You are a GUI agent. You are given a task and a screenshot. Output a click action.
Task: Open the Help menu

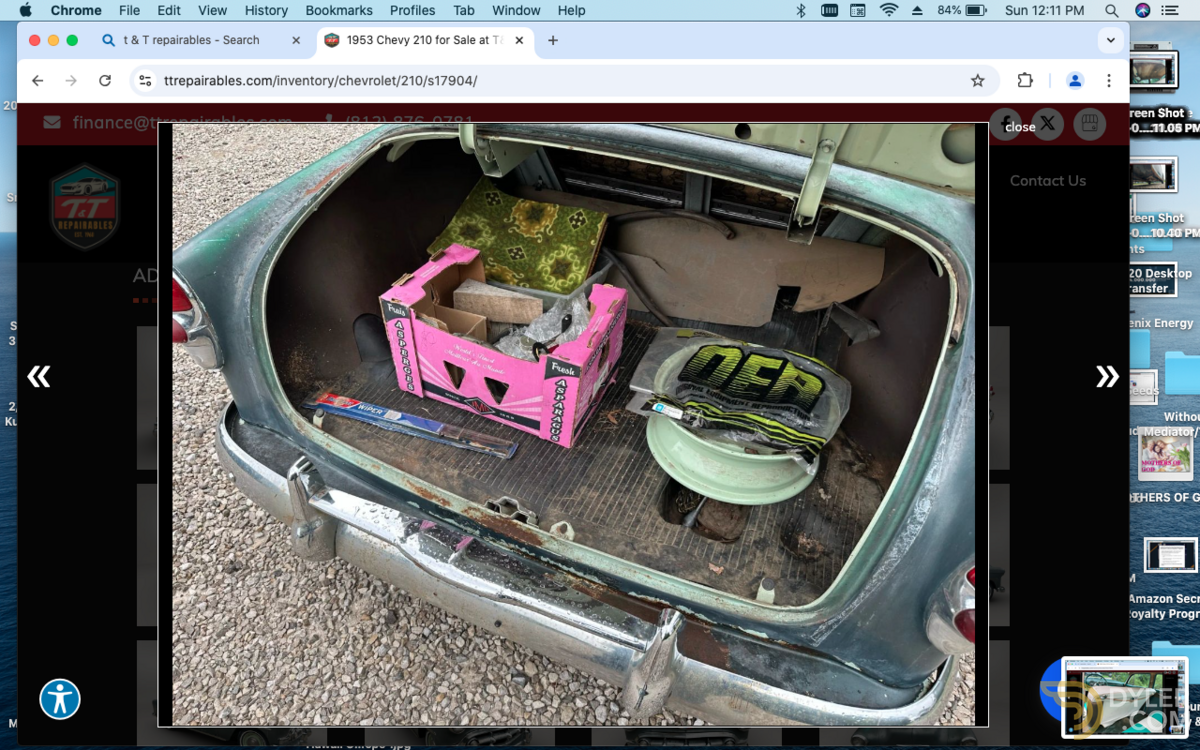[571, 10]
